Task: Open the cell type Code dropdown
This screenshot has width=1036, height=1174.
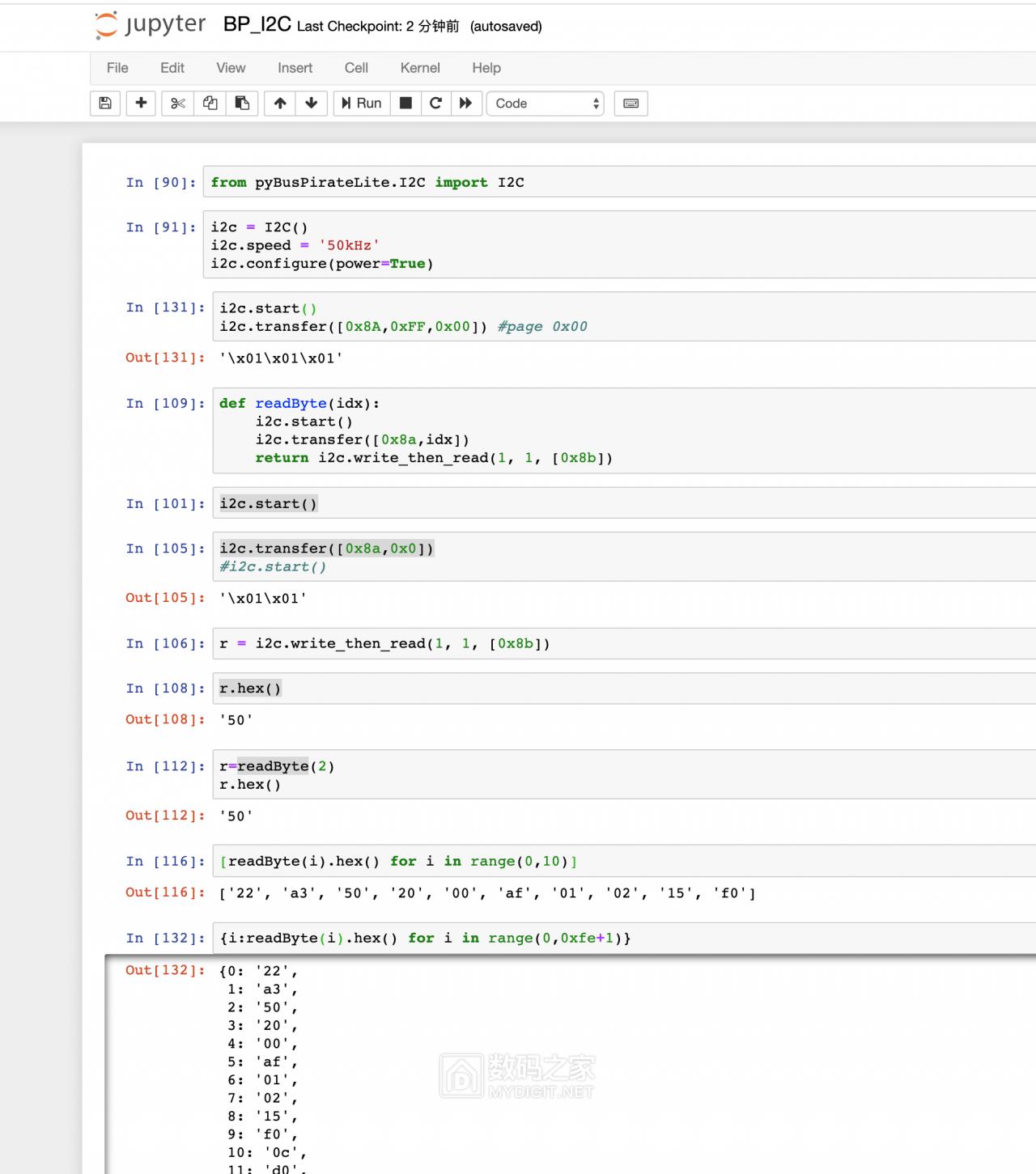Action: [545, 104]
